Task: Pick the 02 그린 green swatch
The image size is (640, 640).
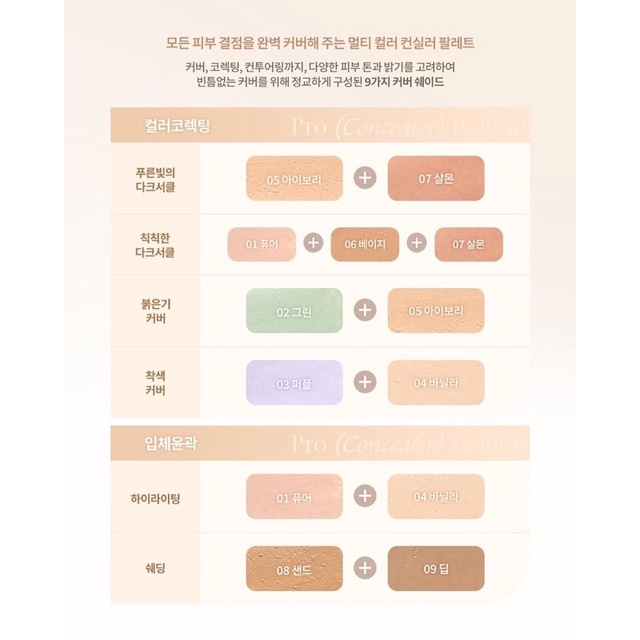Action: tap(295, 310)
